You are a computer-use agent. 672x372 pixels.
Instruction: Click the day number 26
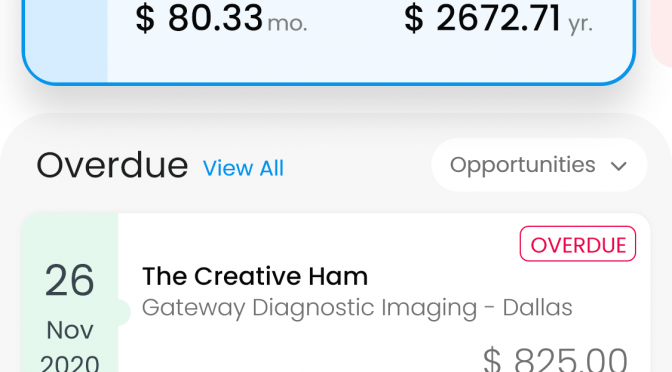69,281
